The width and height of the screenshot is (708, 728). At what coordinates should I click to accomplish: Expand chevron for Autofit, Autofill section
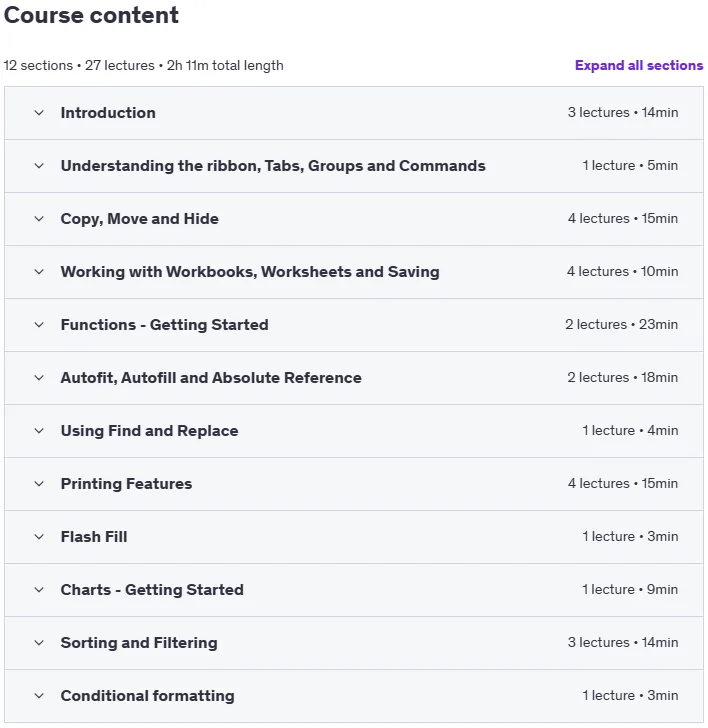[39, 378]
